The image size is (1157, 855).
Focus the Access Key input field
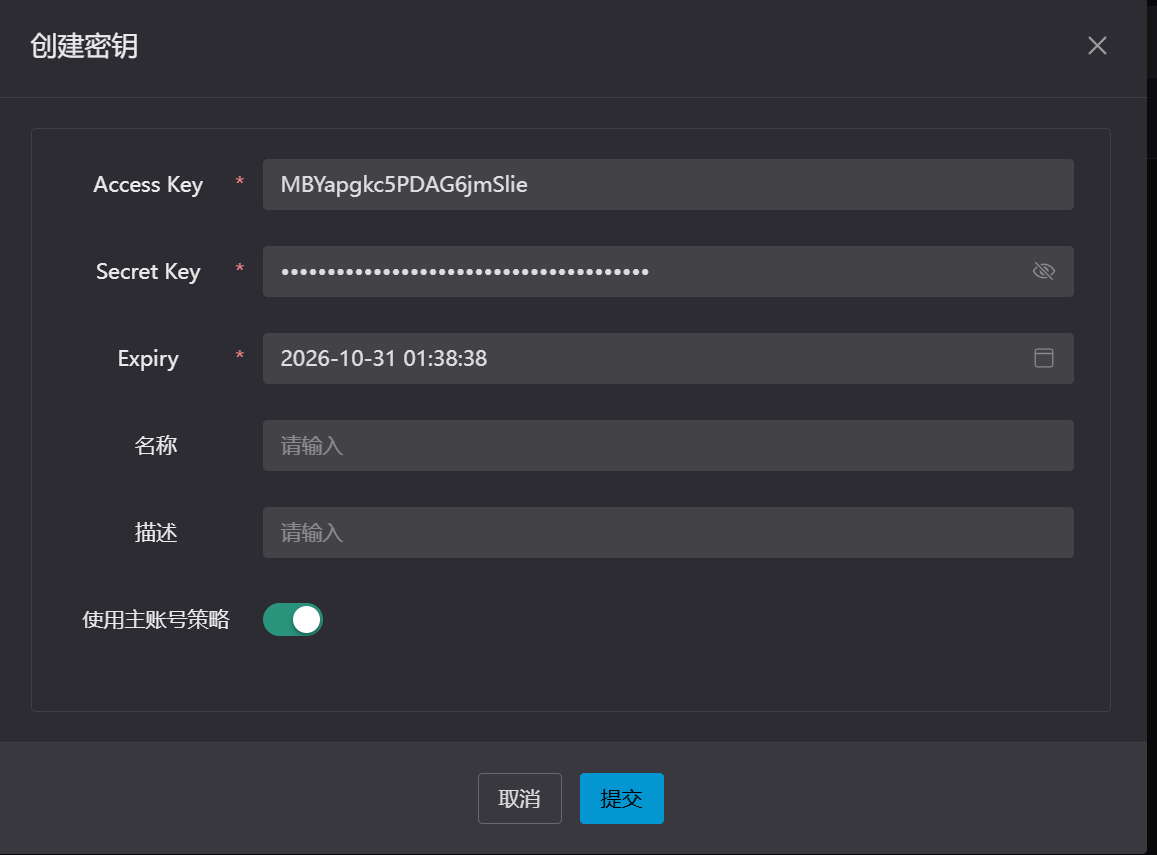tap(650, 184)
